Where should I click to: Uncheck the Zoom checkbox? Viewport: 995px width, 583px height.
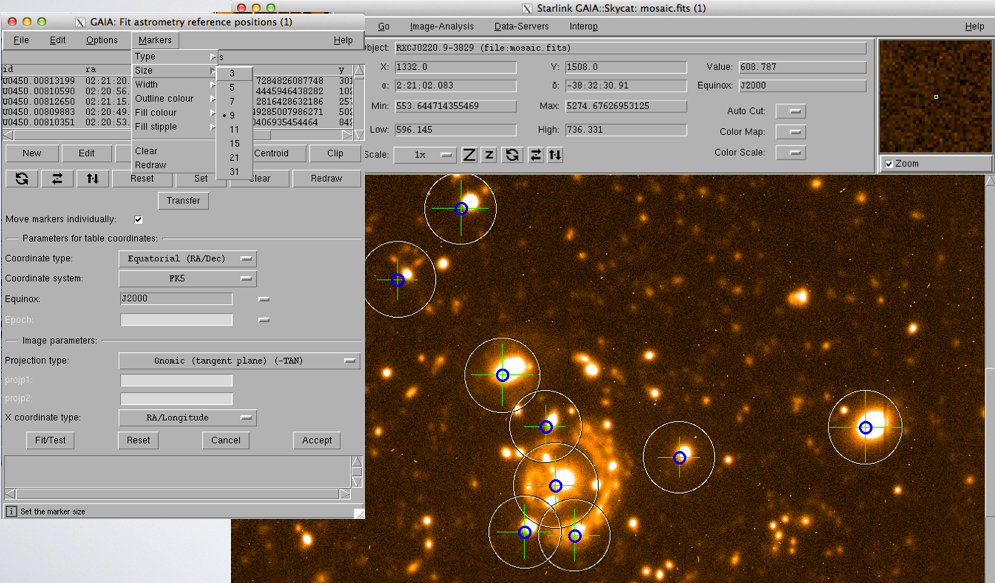point(888,164)
